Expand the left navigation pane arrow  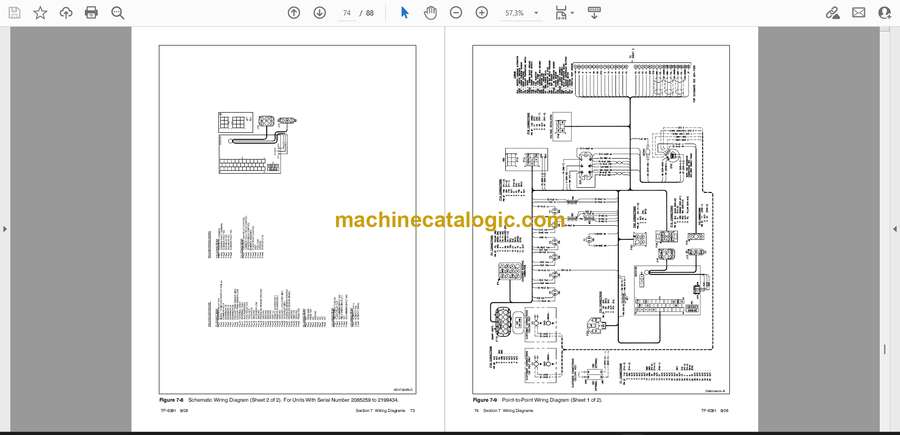coord(5,229)
